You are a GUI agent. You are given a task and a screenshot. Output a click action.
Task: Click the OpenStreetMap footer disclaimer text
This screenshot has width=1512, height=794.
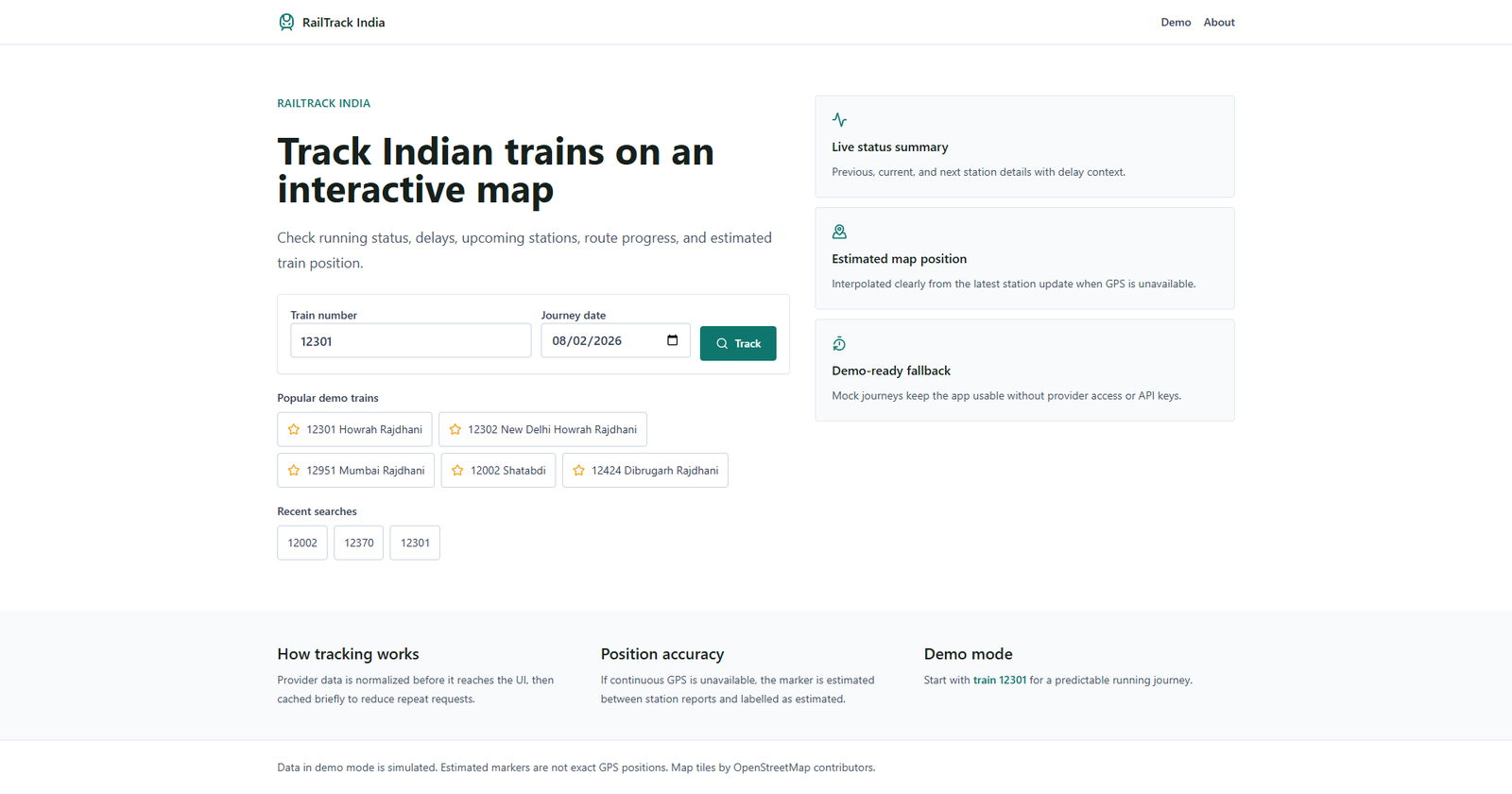coord(576,768)
